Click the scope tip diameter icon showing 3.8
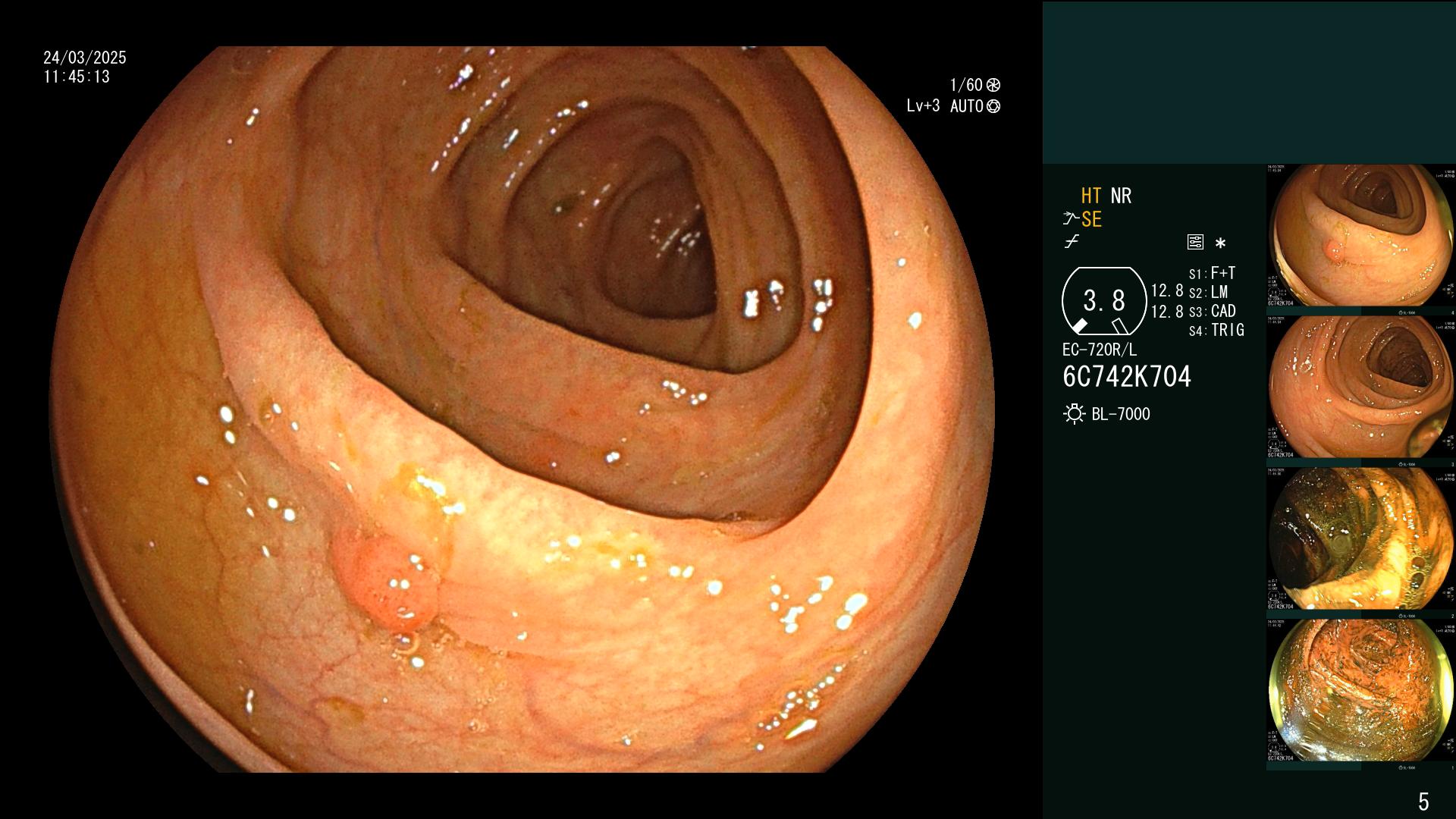This screenshot has width=1456, height=819. pyautogui.click(x=1104, y=301)
